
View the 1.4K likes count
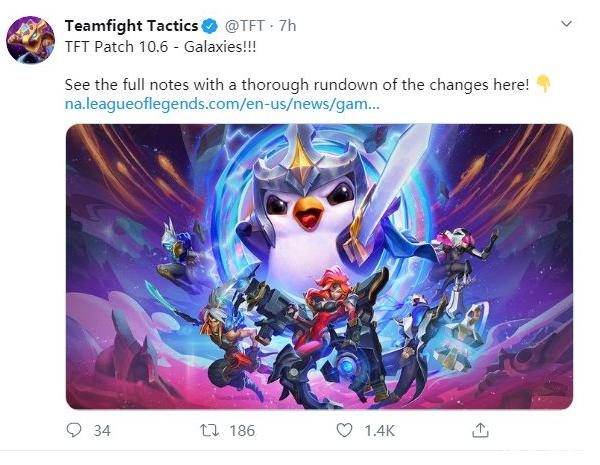tap(379, 431)
